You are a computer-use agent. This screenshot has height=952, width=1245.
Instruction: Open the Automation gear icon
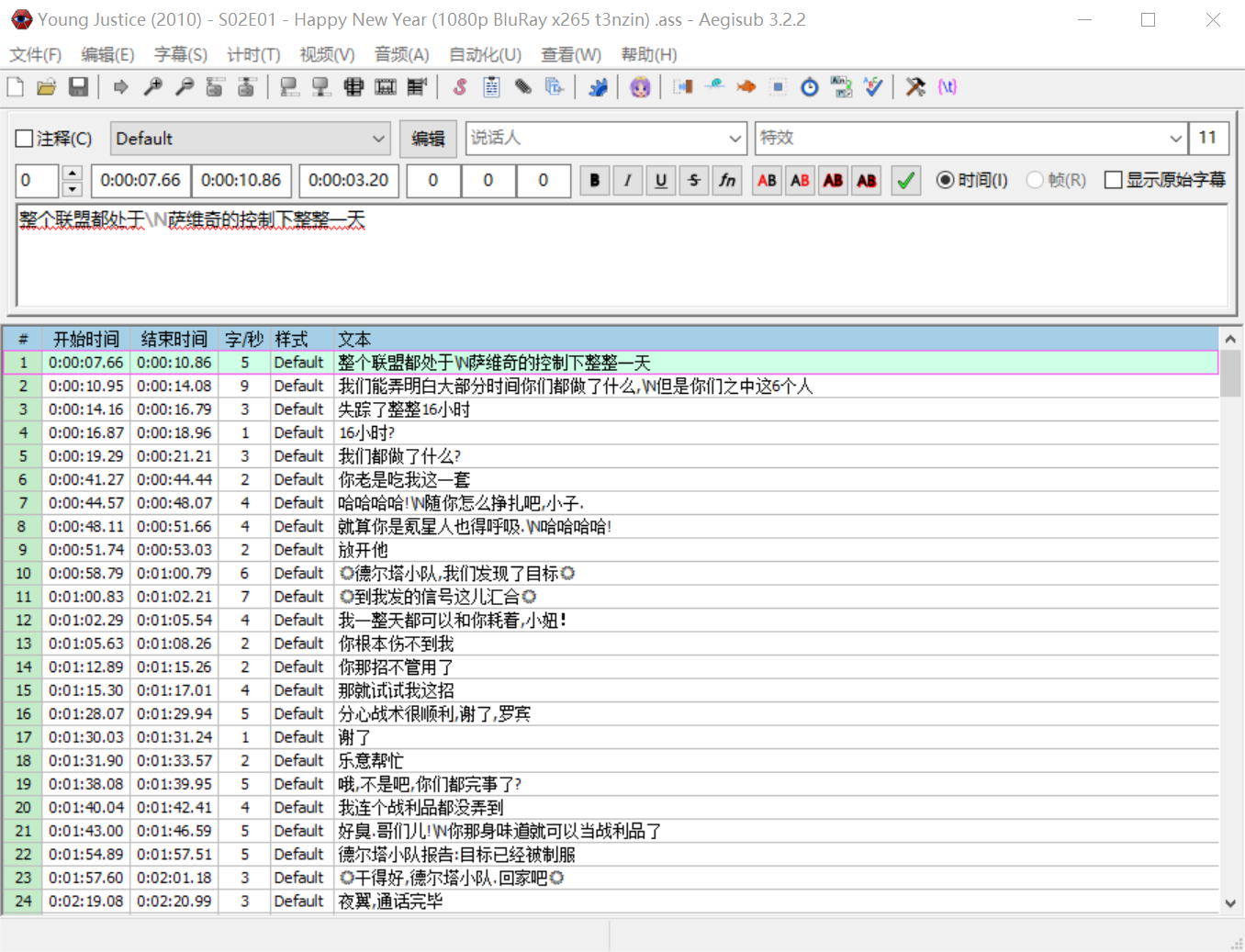[598, 87]
